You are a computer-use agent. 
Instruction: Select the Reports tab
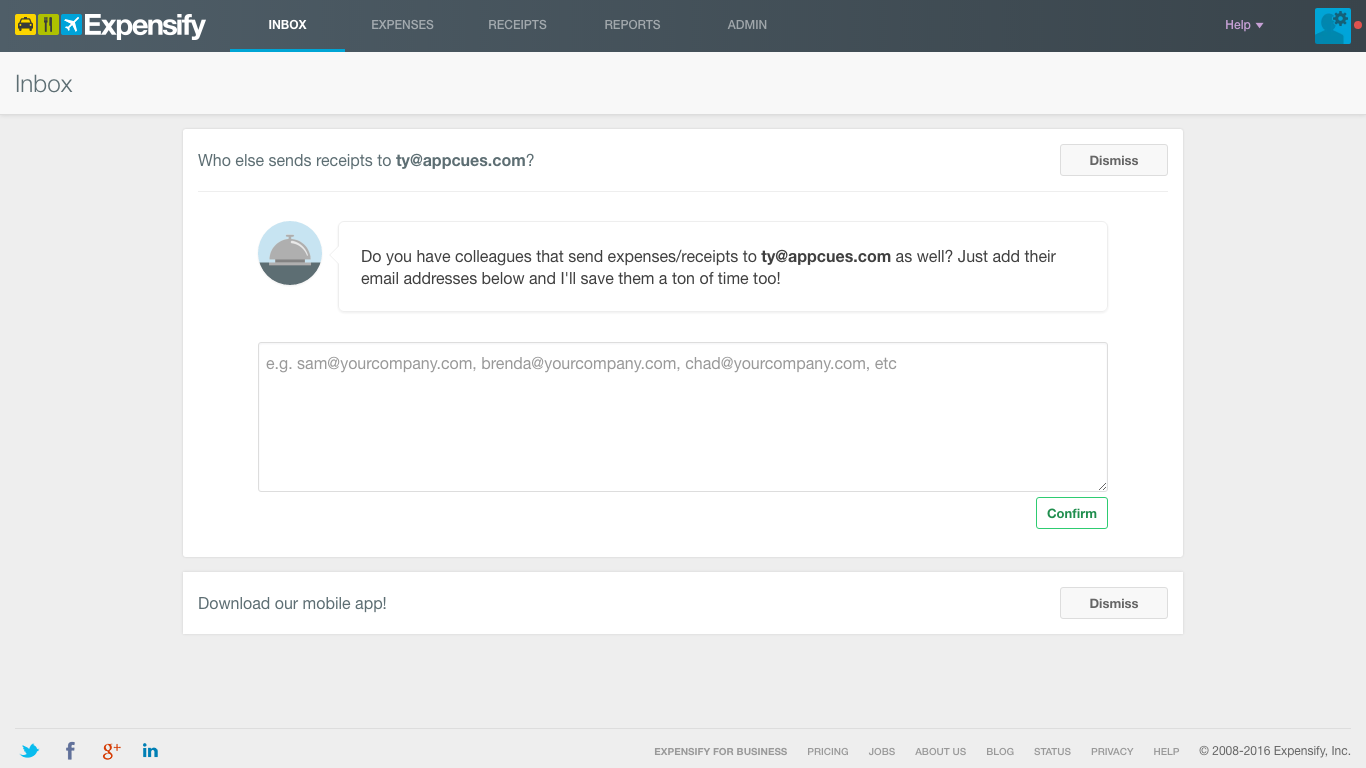632,25
